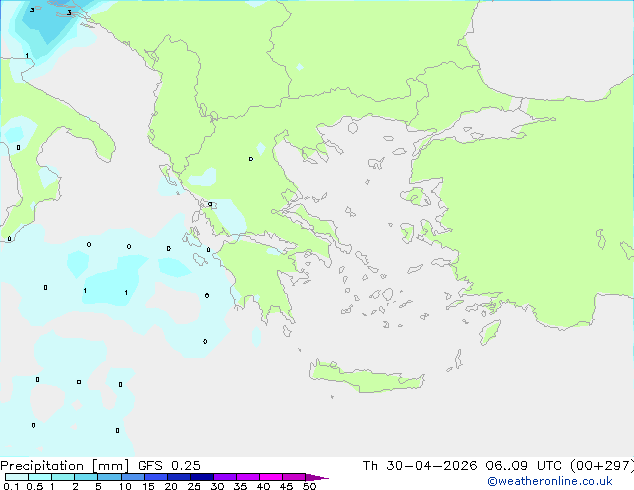Click the legend label '0.5'
634x490 pixels.
coord(35,486)
